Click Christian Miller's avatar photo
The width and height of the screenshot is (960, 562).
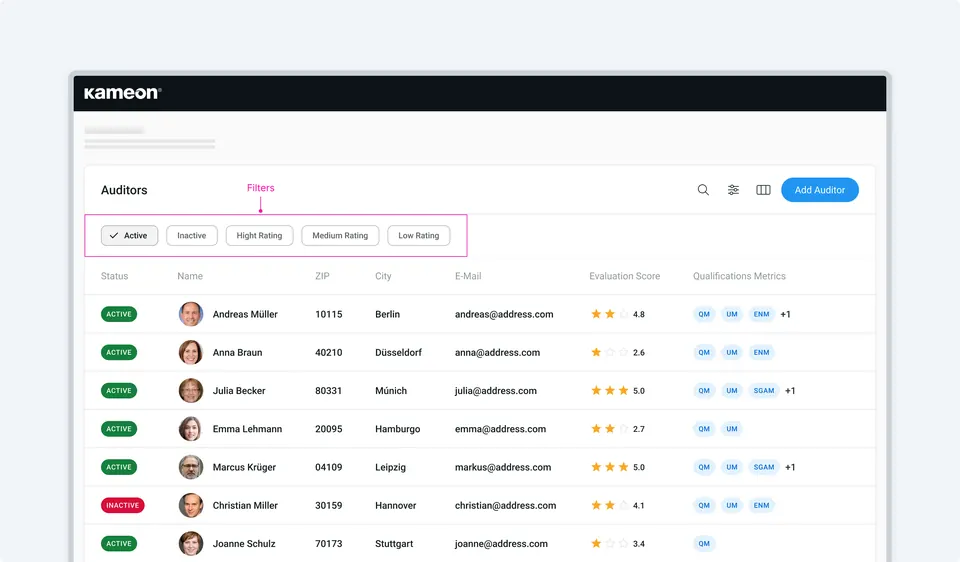click(x=190, y=506)
